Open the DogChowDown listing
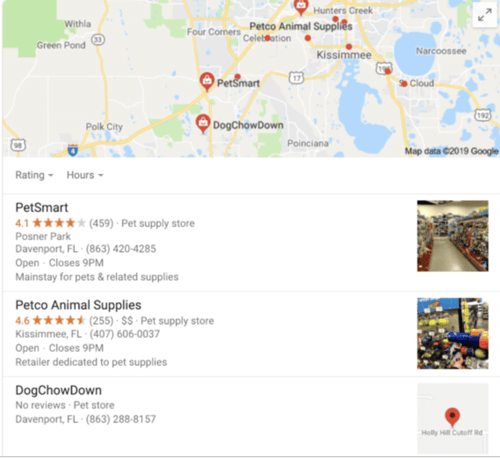Screen dimensions: 500x458 58,390
